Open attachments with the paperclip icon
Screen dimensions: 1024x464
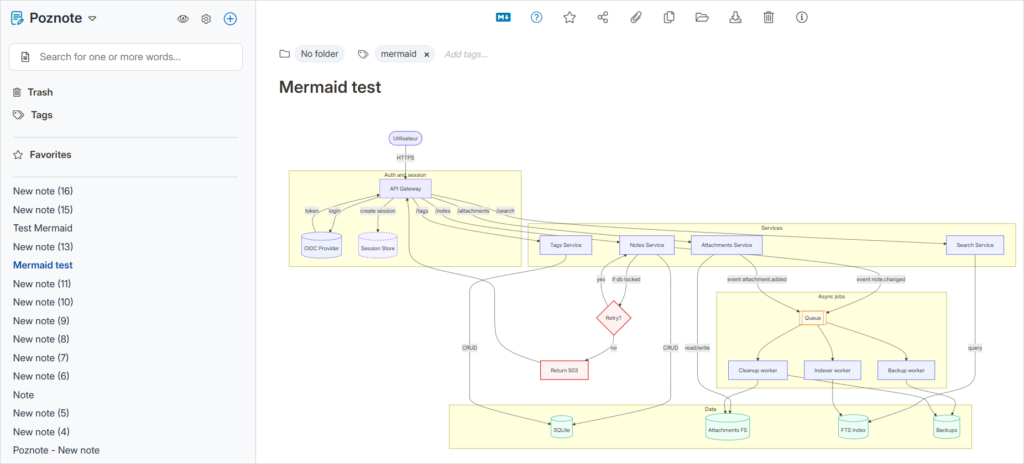click(x=635, y=17)
